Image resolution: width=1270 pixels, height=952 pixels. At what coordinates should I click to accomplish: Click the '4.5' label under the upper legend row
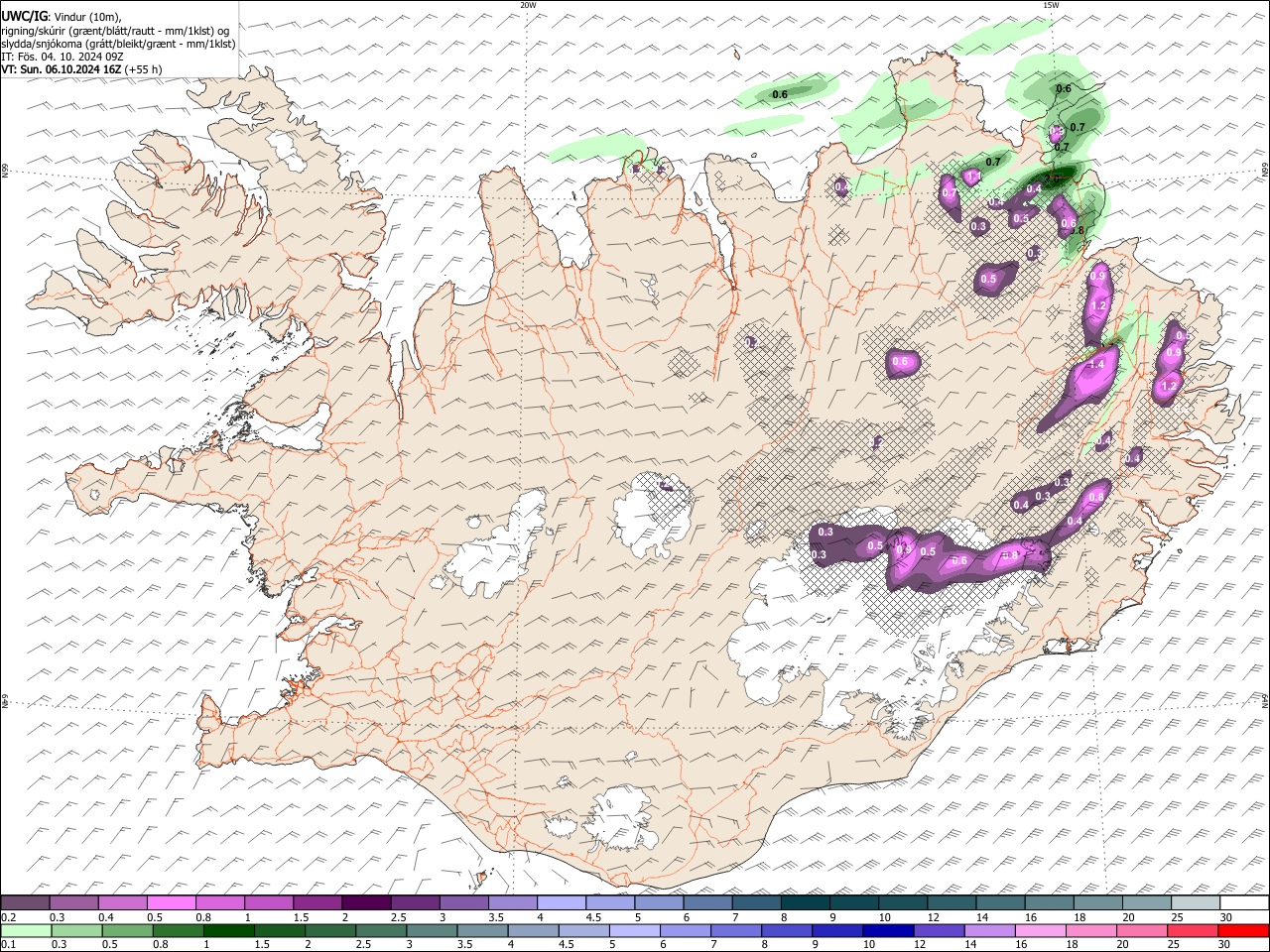coord(593,916)
